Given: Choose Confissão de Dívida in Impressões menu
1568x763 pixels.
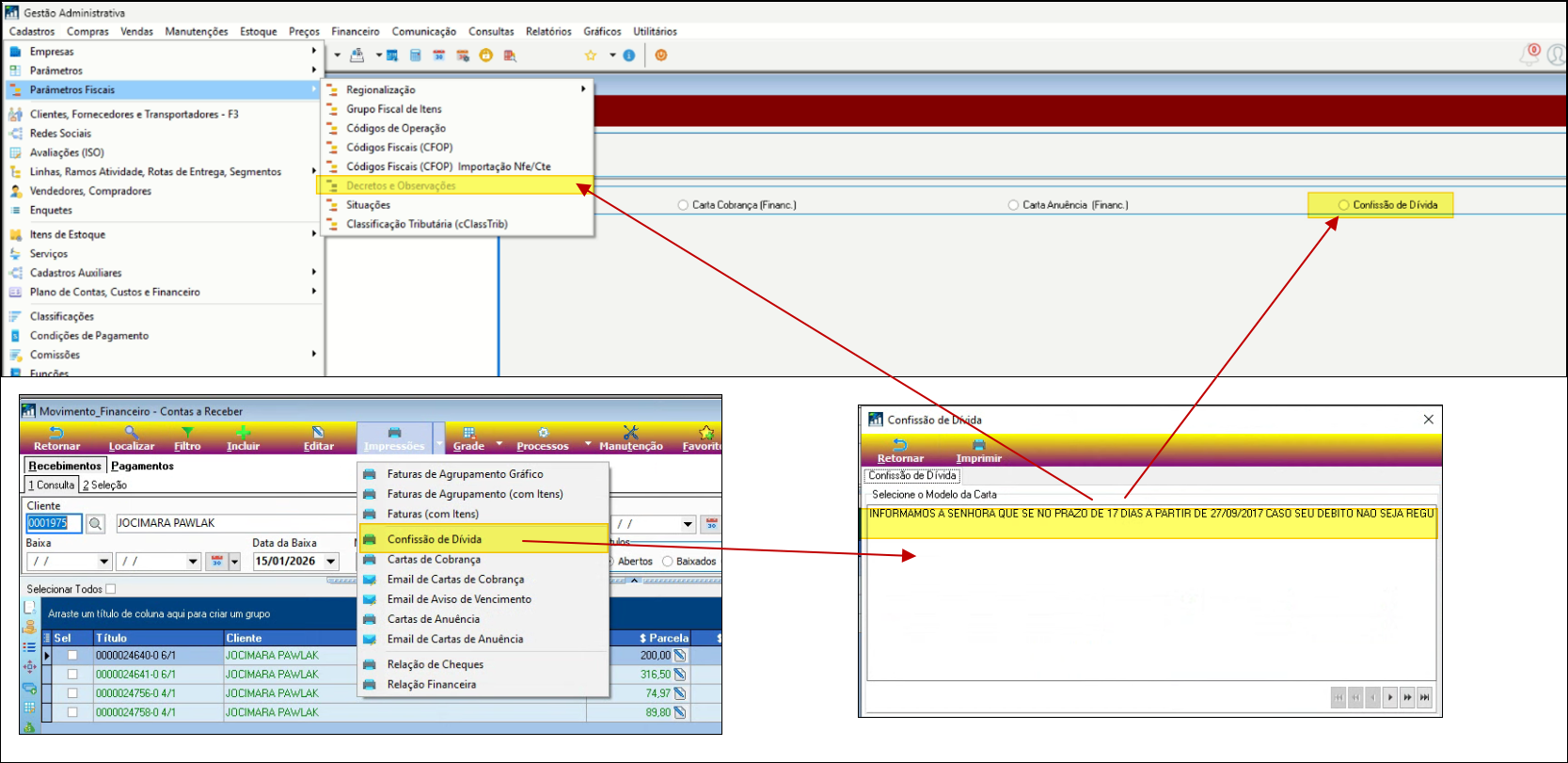Looking at the screenshot, I should point(435,539).
